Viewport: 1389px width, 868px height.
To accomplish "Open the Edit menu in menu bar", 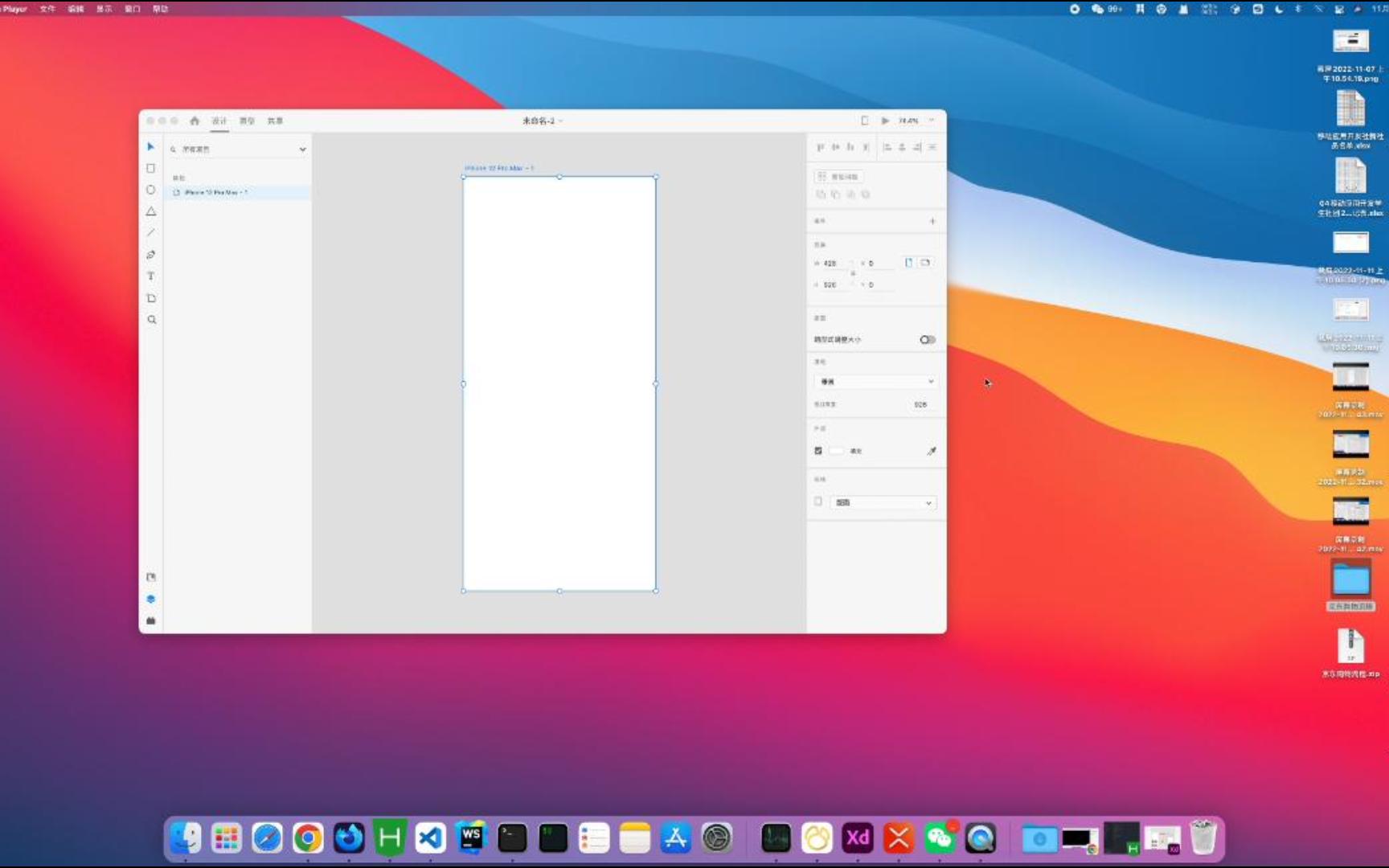I will click(x=76, y=9).
